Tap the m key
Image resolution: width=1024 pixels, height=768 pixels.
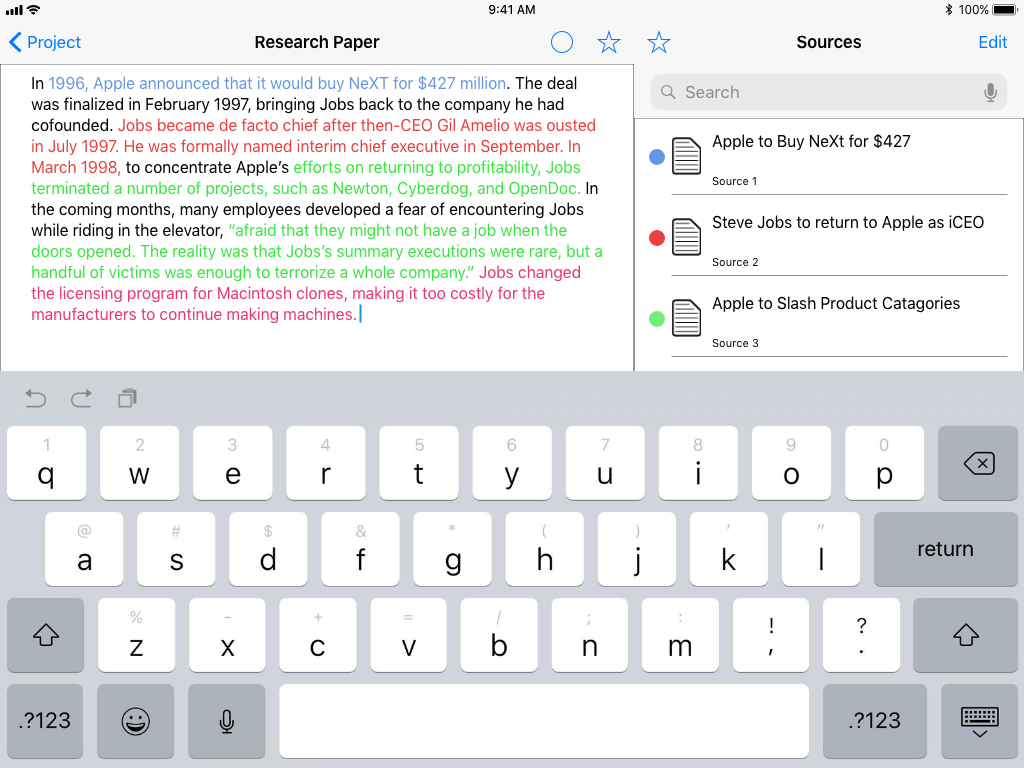point(680,635)
